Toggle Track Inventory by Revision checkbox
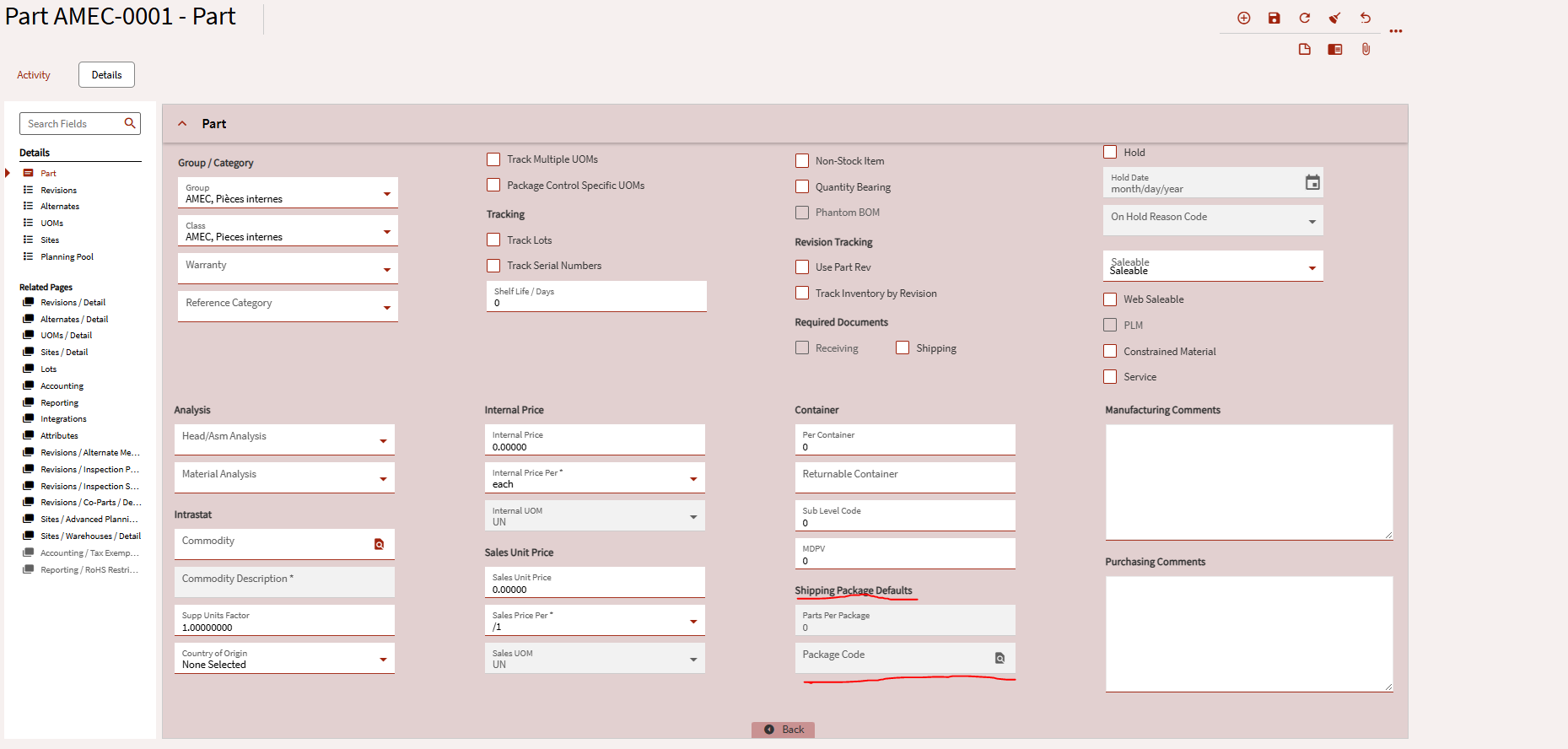1568x749 pixels. (x=802, y=293)
